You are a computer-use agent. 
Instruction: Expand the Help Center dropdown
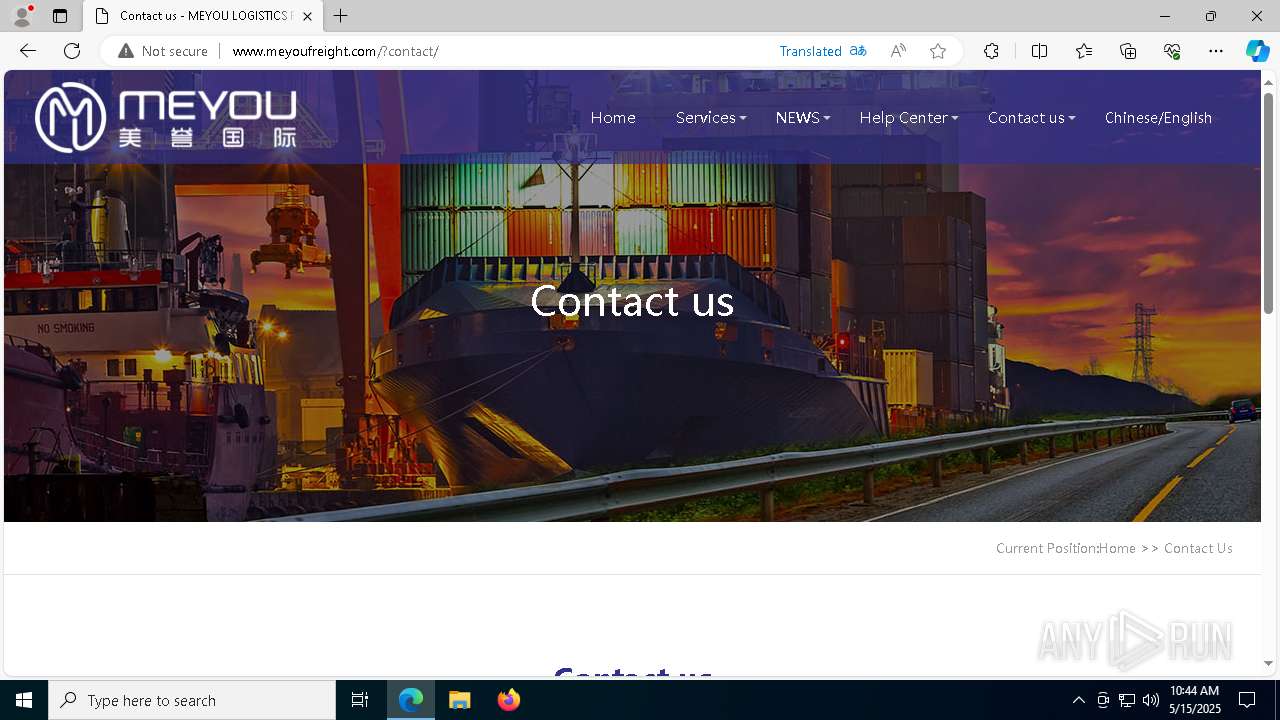click(x=909, y=117)
